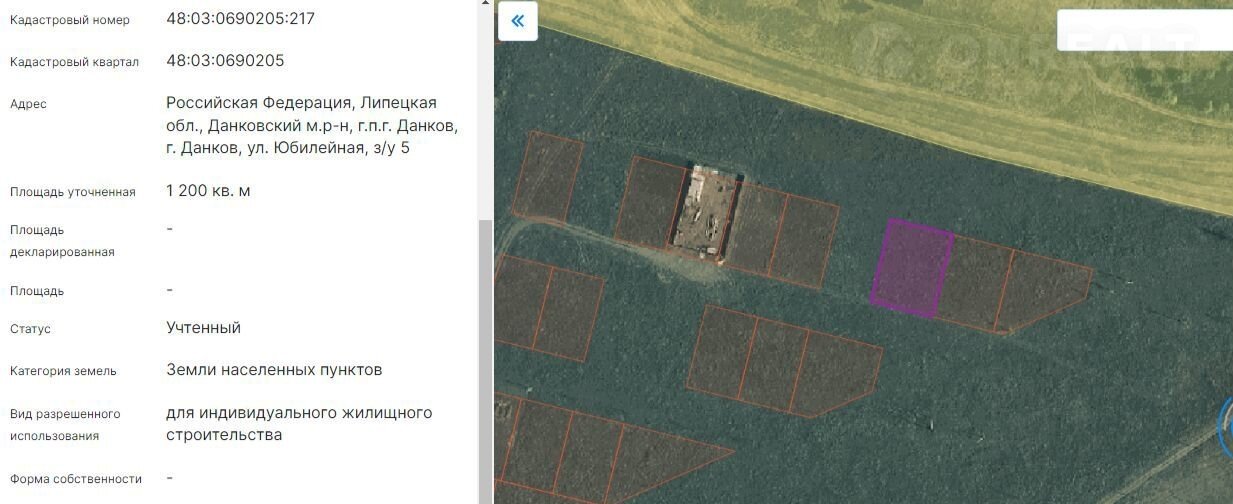Click cadastral quarter value 48:03:0690205
This screenshot has height=504, width=1233.
[225, 61]
